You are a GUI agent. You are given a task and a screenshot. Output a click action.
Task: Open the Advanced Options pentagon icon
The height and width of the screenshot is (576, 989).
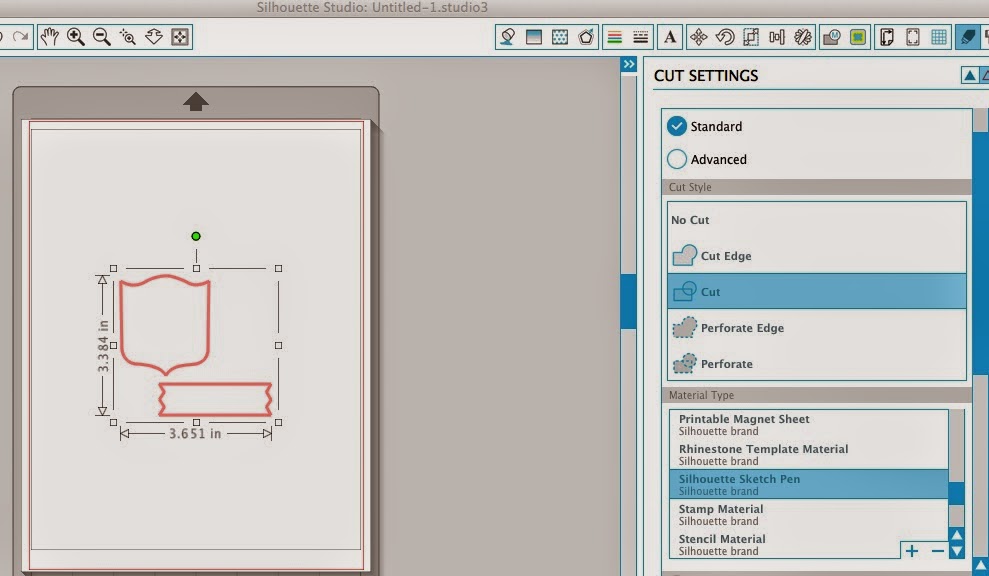[x=586, y=37]
